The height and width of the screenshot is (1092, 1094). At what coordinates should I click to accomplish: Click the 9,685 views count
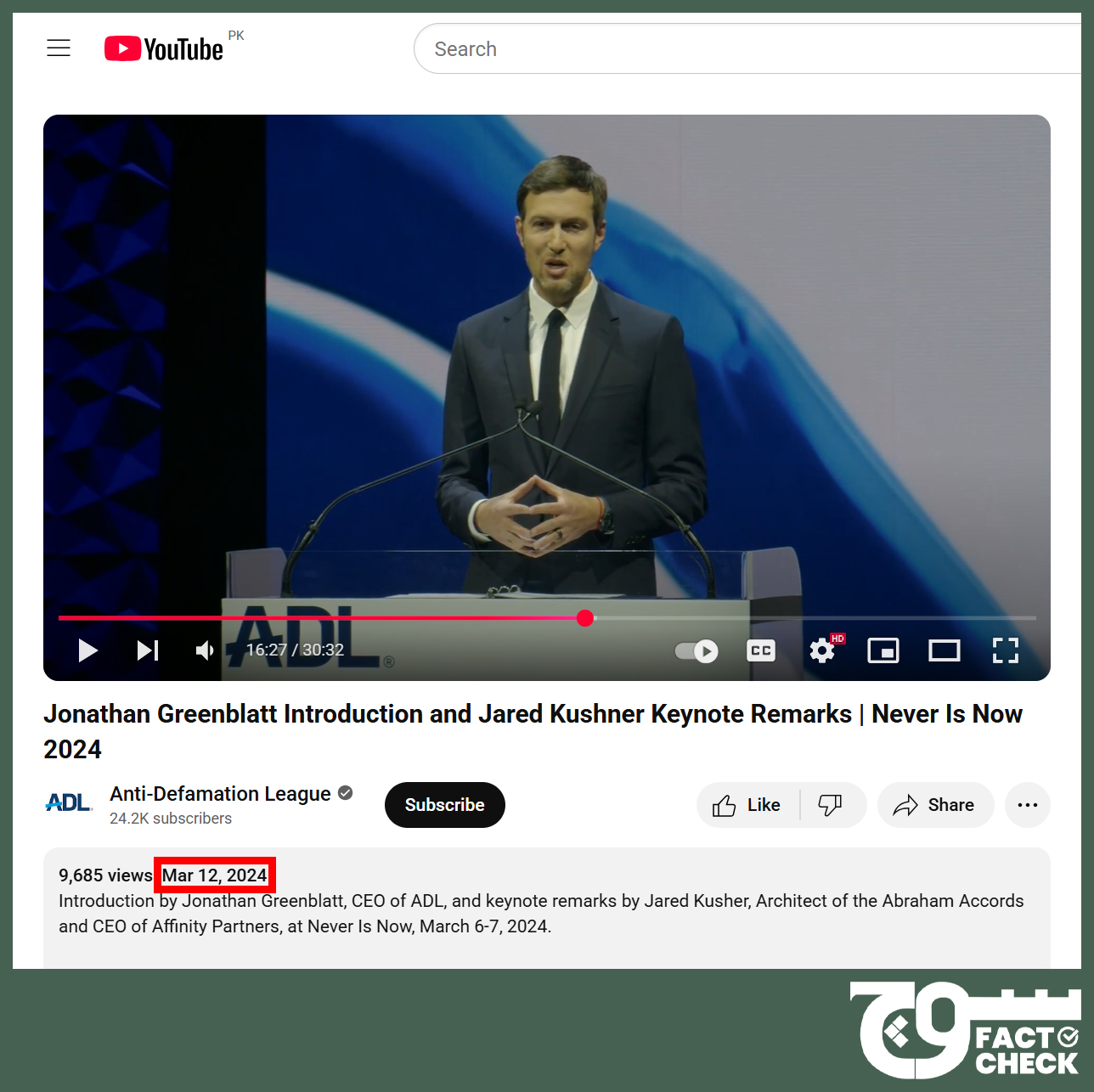[105, 875]
